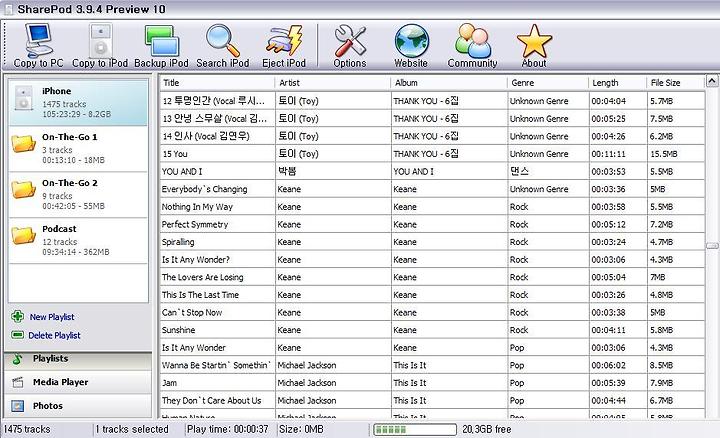The width and height of the screenshot is (720, 438).
Task: Select the track 'Nothing In My Way'
Action: tap(433, 207)
